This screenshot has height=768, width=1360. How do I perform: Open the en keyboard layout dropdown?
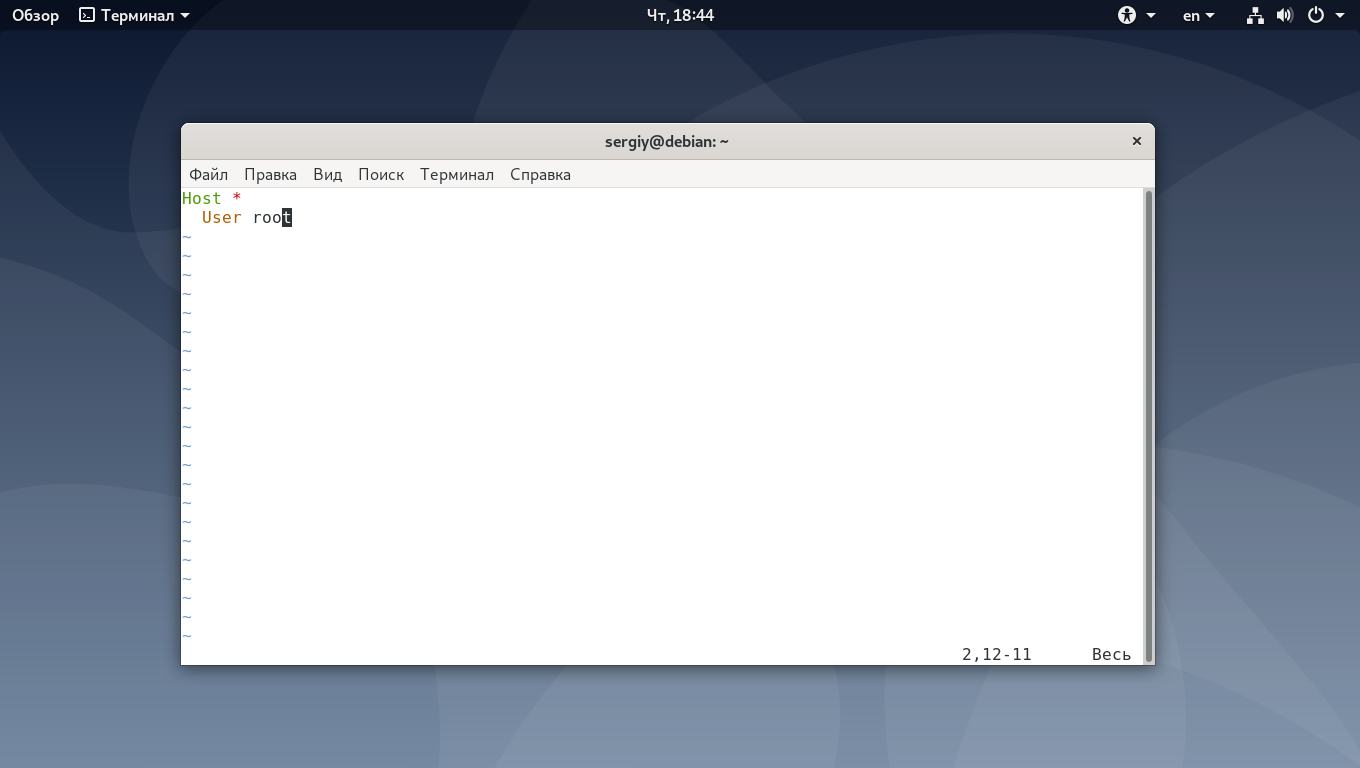click(x=1199, y=15)
